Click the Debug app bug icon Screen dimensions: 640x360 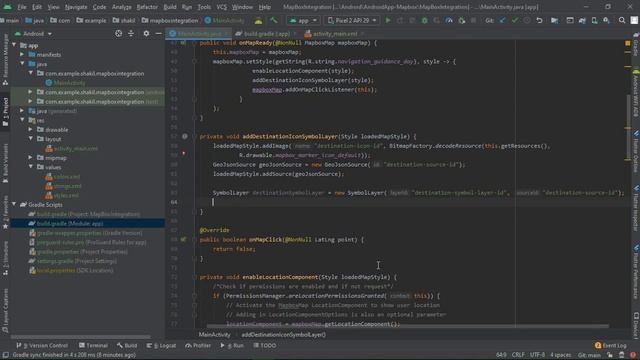pos(424,20)
